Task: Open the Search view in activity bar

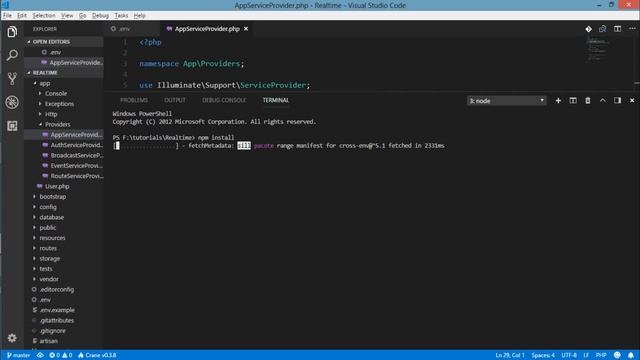Action: tap(12, 55)
